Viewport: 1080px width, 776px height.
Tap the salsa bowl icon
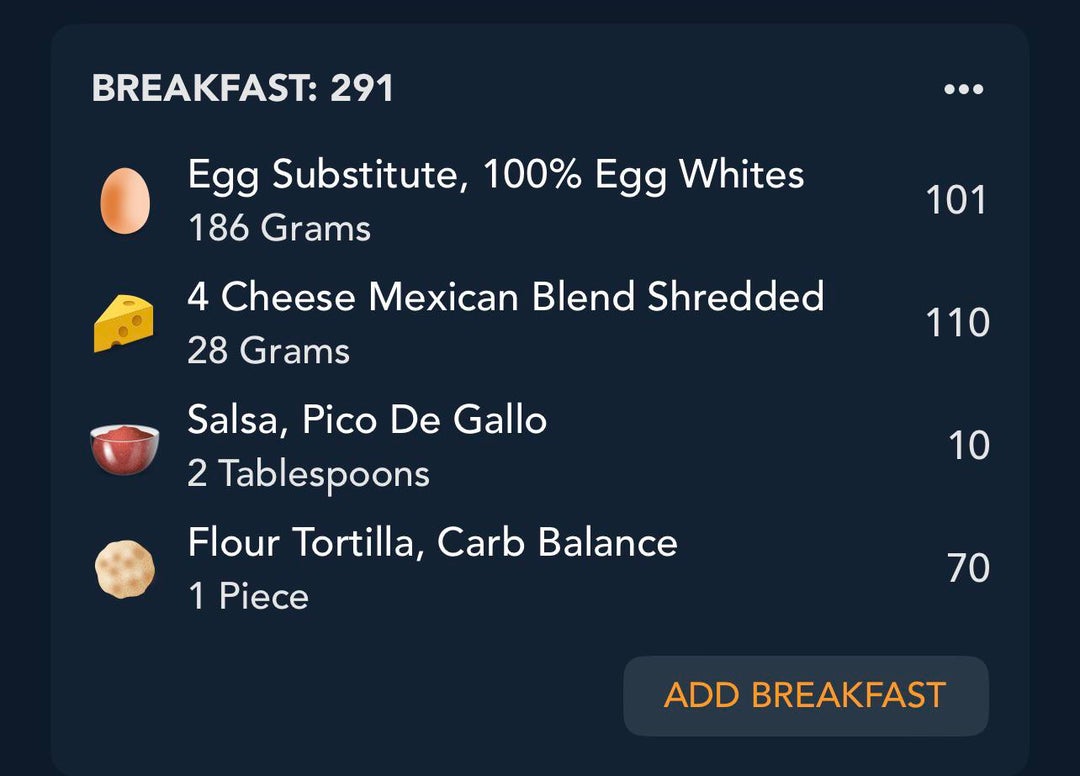(125, 450)
